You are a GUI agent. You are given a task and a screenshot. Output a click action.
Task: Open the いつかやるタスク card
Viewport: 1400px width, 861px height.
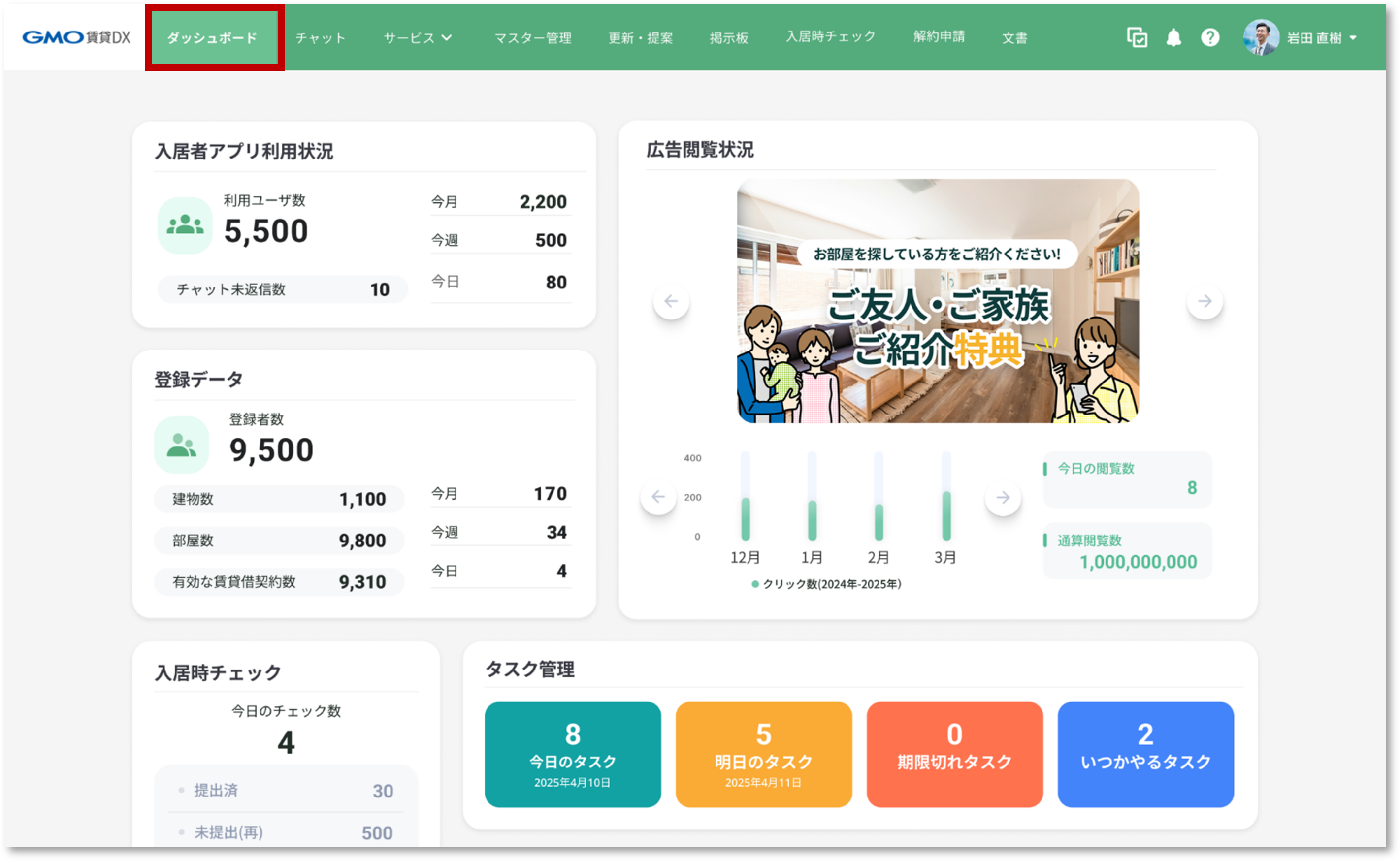click(x=1145, y=756)
